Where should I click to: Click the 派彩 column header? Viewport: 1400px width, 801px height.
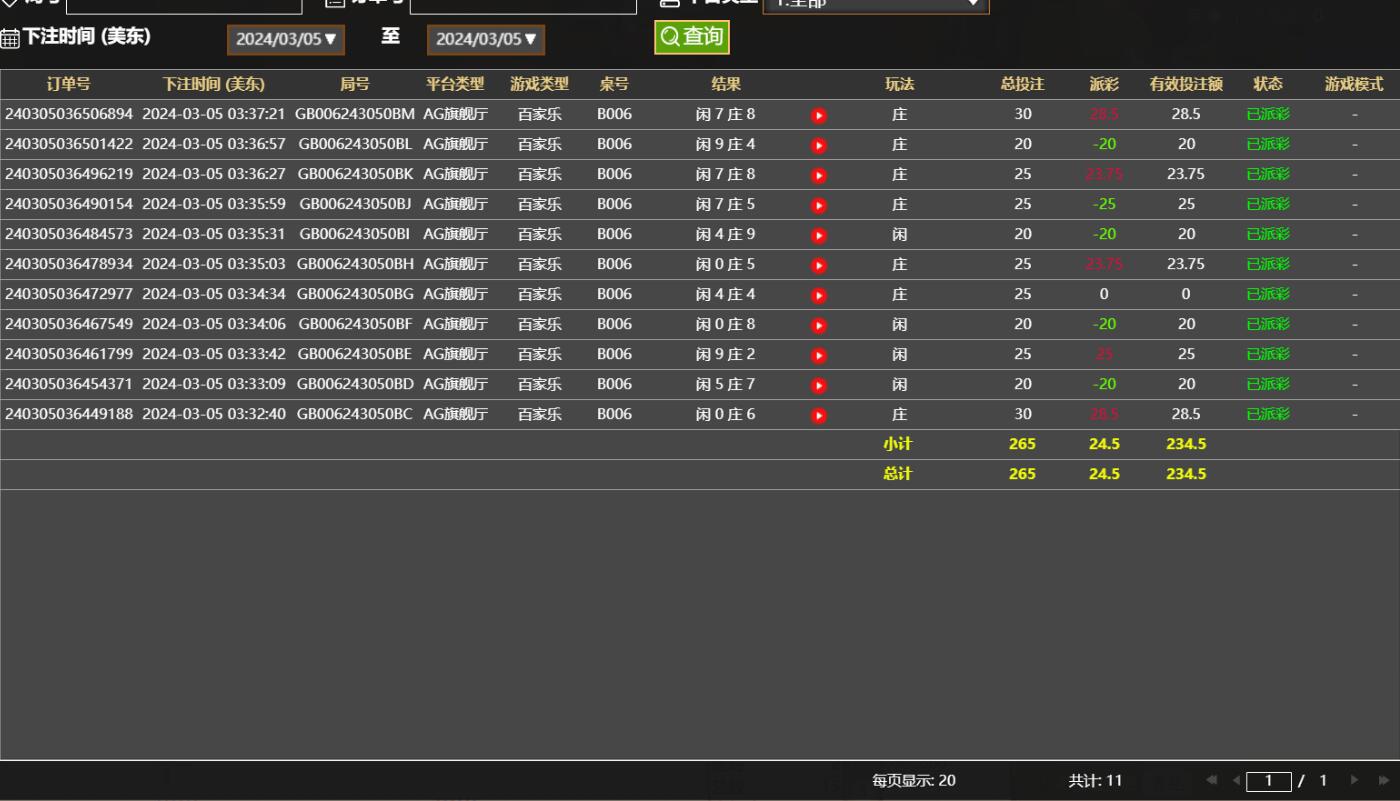(1104, 84)
